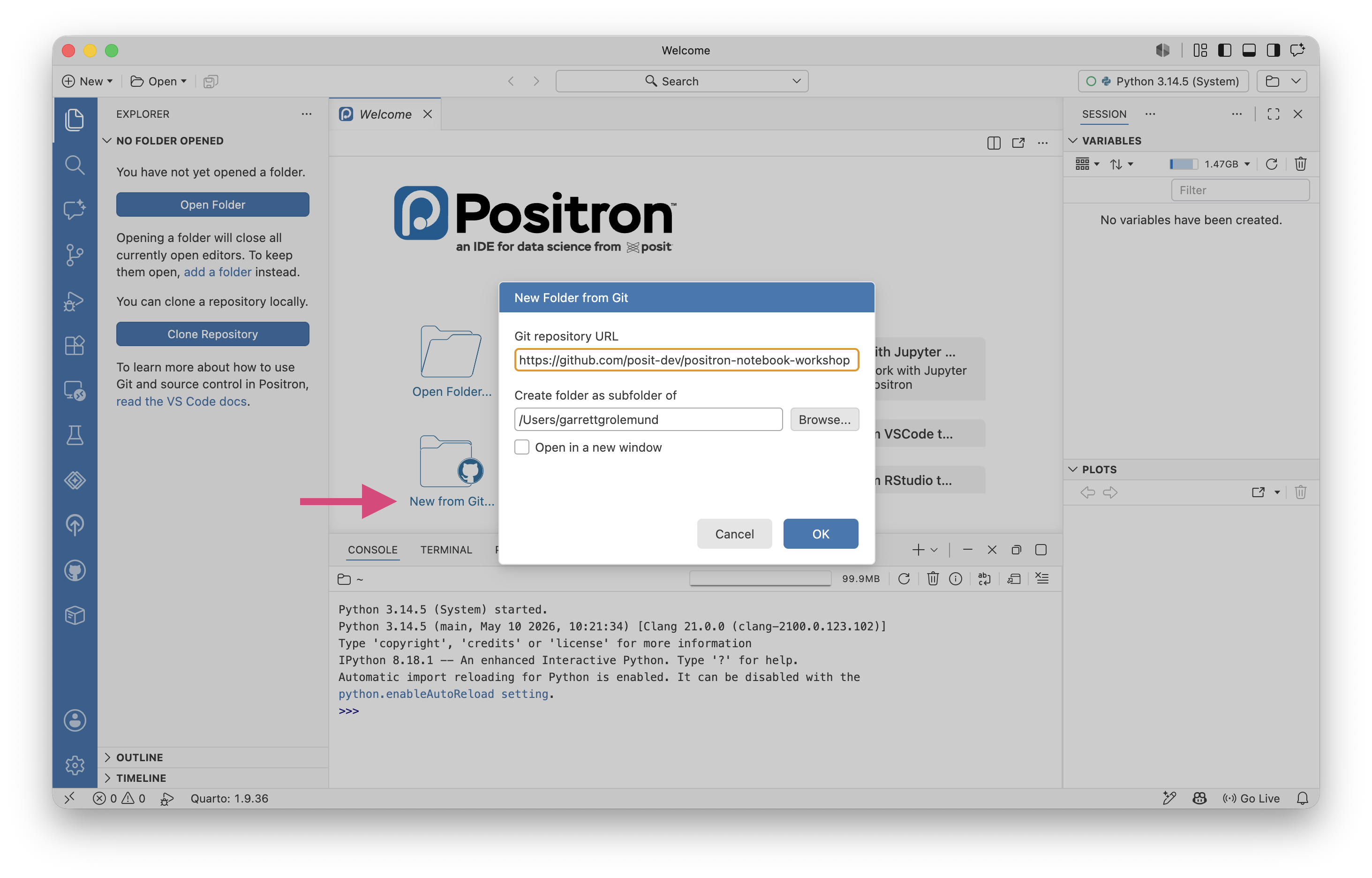Open Welcome editor in new window icon
Image resolution: width=1372 pixels, height=878 pixels.
coord(1018,143)
